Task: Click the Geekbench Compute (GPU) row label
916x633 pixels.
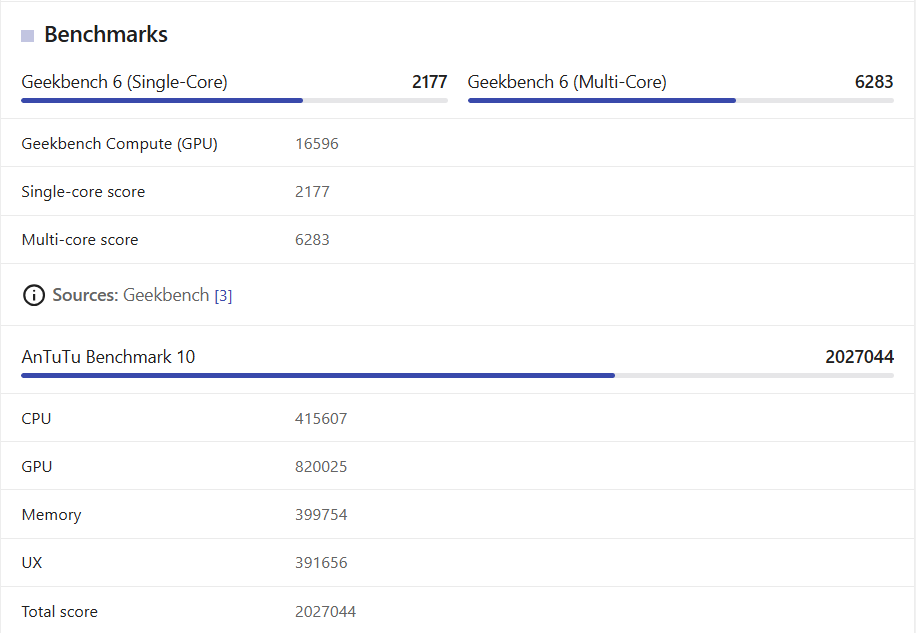Action: (x=119, y=144)
